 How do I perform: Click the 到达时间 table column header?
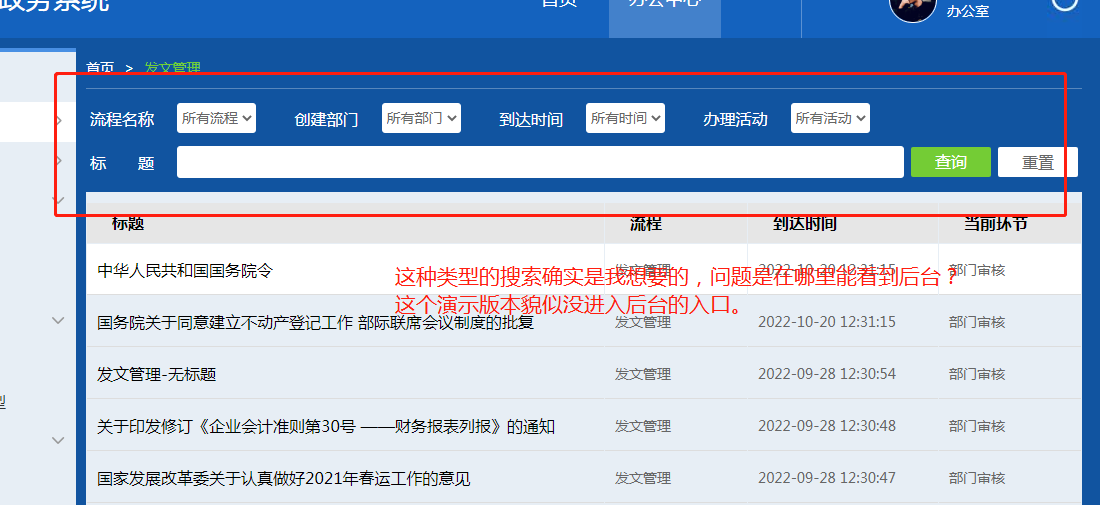(x=805, y=223)
